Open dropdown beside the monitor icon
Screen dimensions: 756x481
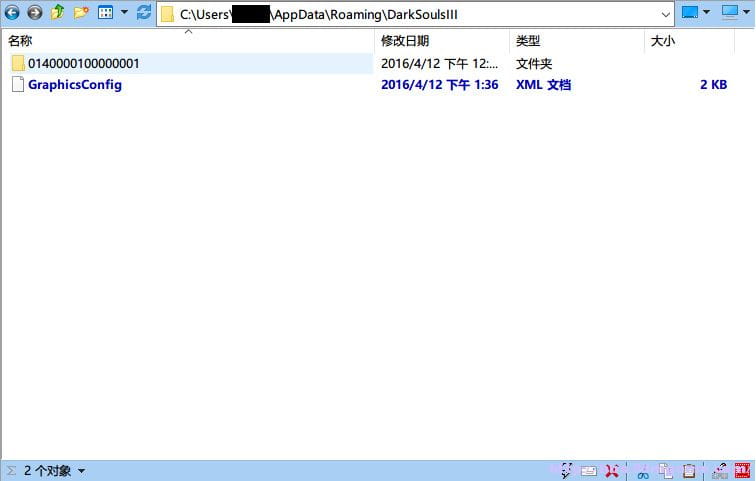point(746,12)
